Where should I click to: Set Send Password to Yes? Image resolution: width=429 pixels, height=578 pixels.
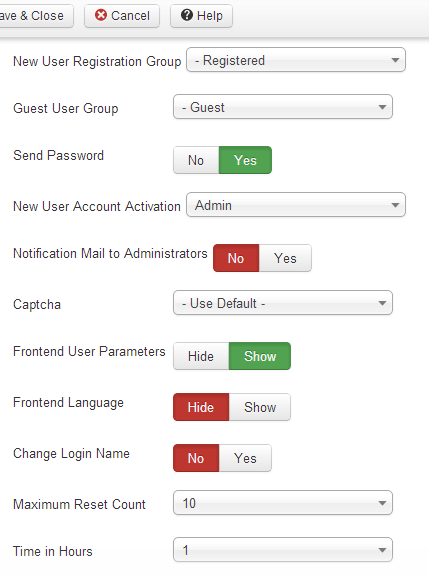tap(245, 160)
